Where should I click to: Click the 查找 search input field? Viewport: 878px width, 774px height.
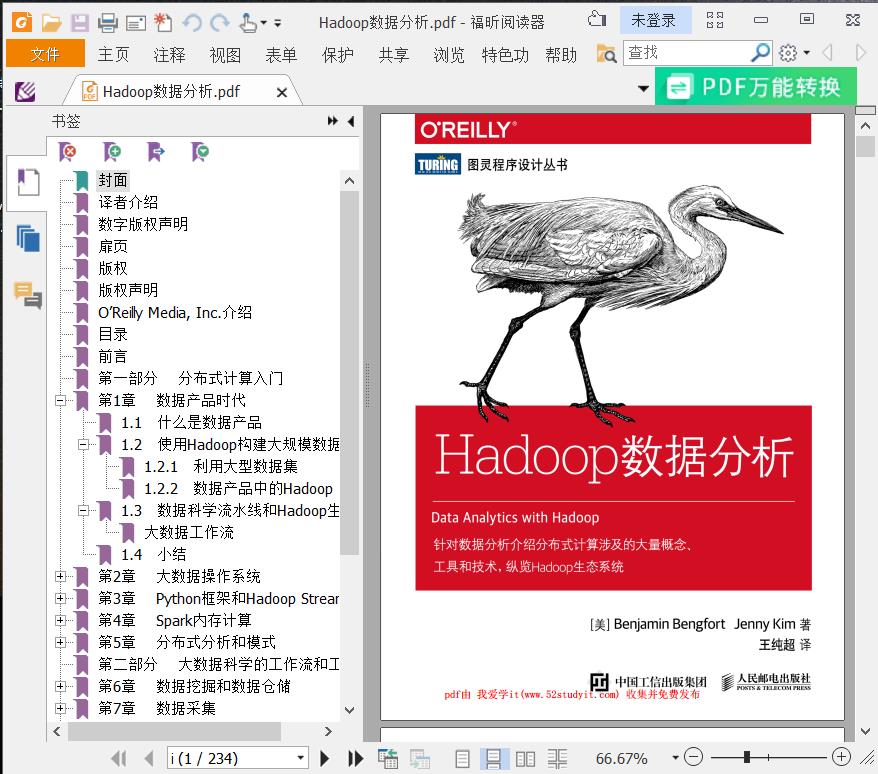pos(686,53)
